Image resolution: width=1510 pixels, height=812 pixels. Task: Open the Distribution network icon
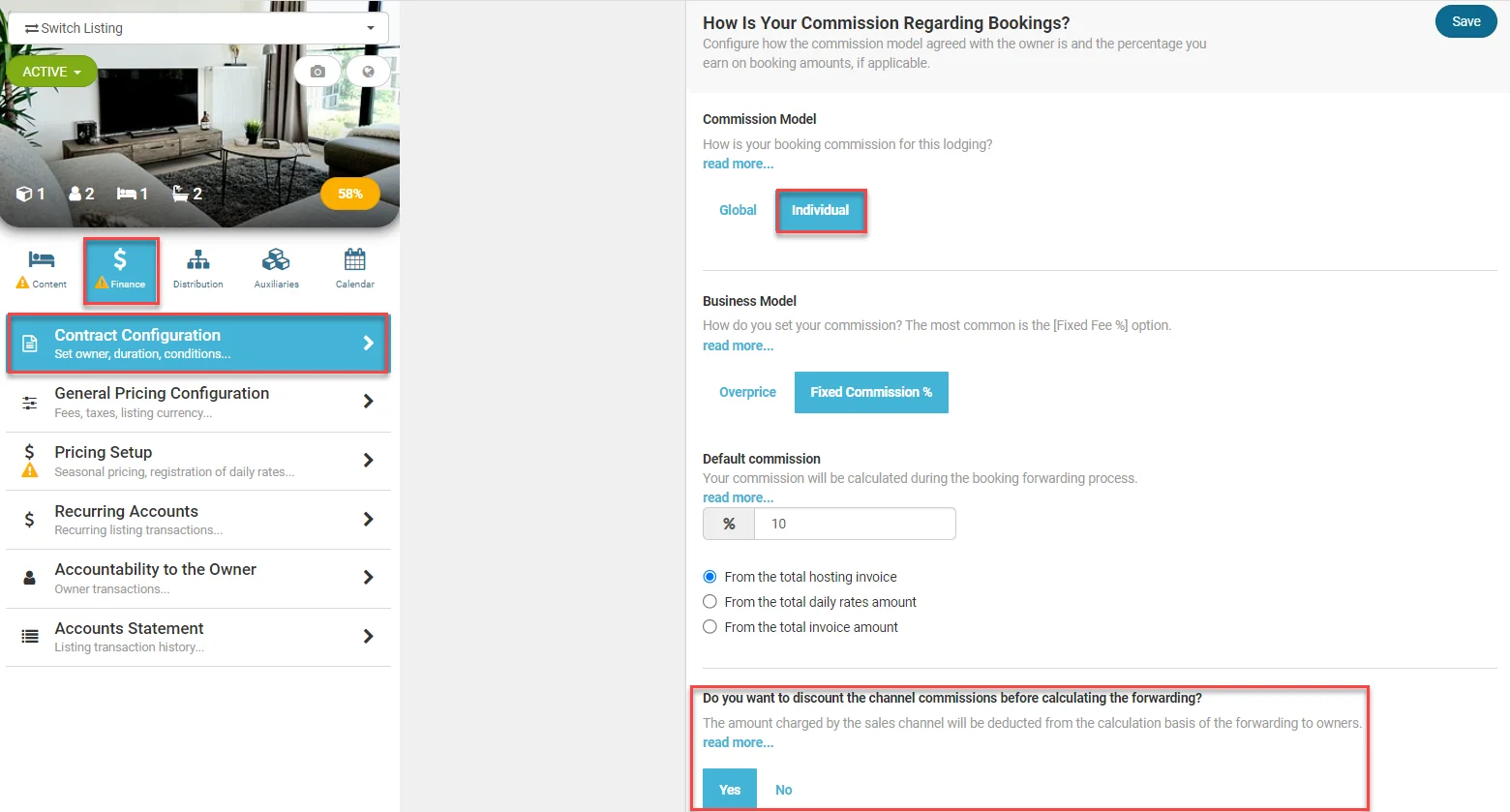198,269
